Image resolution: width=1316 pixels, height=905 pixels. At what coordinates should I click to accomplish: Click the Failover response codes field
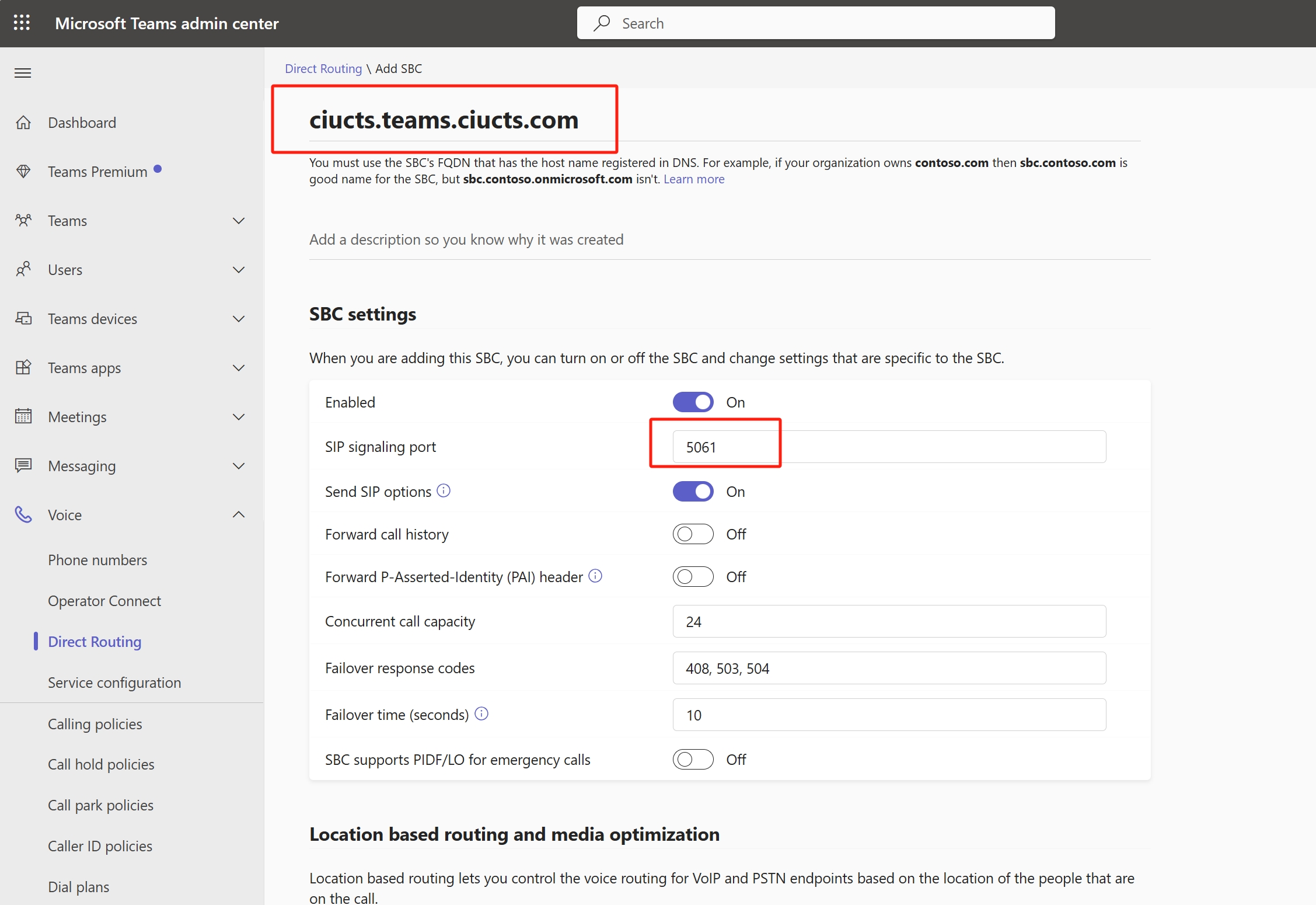[889, 668]
